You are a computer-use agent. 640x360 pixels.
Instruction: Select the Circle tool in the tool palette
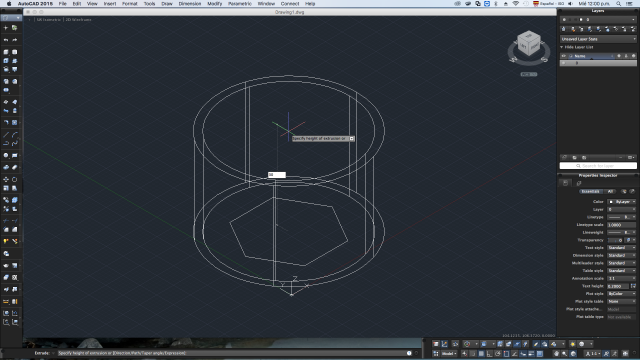[x=6, y=155]
